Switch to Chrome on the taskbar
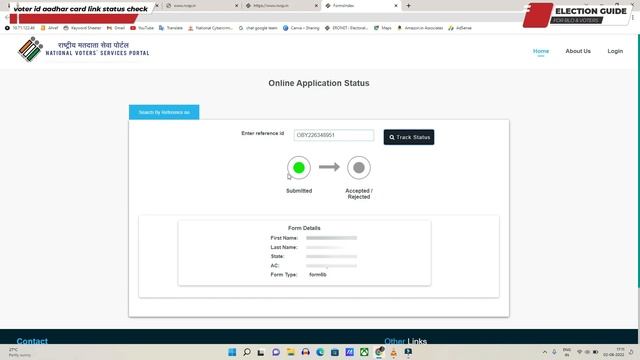 [379, 352]
